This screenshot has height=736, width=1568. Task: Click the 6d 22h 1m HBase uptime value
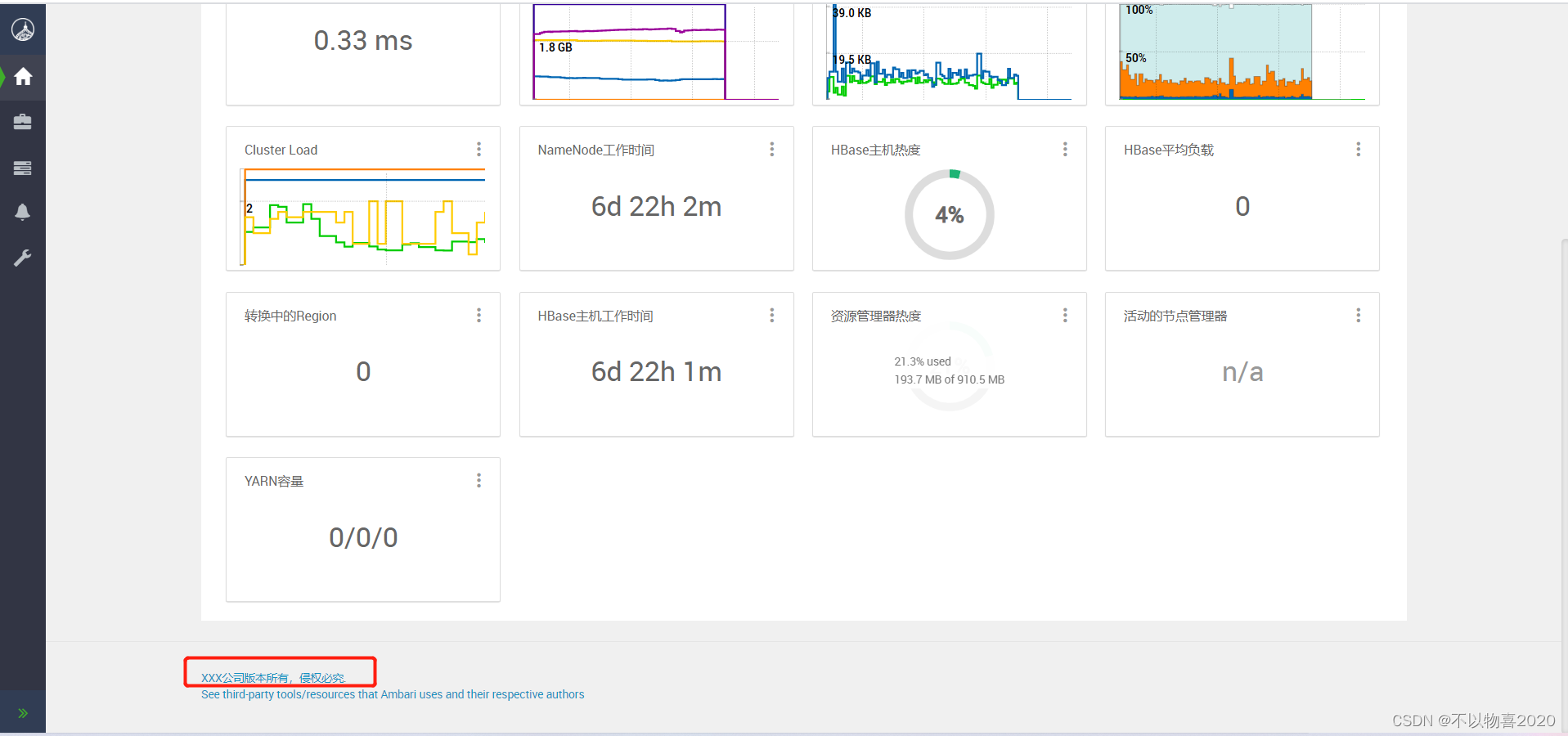click(656, 372)
